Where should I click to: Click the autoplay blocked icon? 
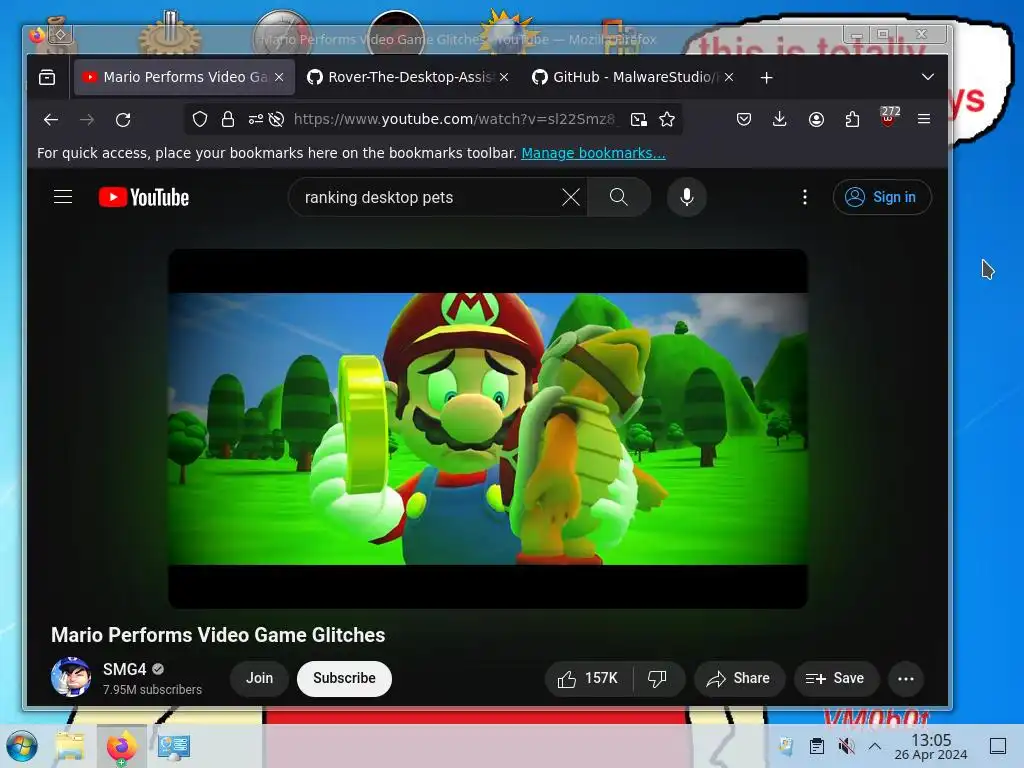[276, 119]
